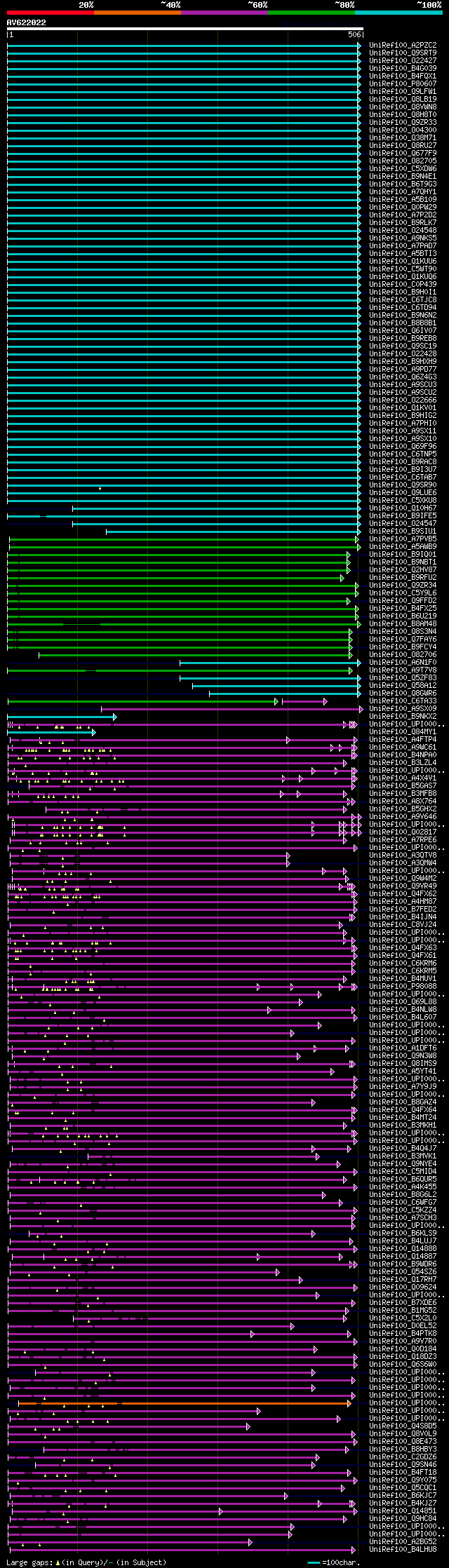Click the red 20% identity legend swatch
449x1568 pixels.
point(50,13)
